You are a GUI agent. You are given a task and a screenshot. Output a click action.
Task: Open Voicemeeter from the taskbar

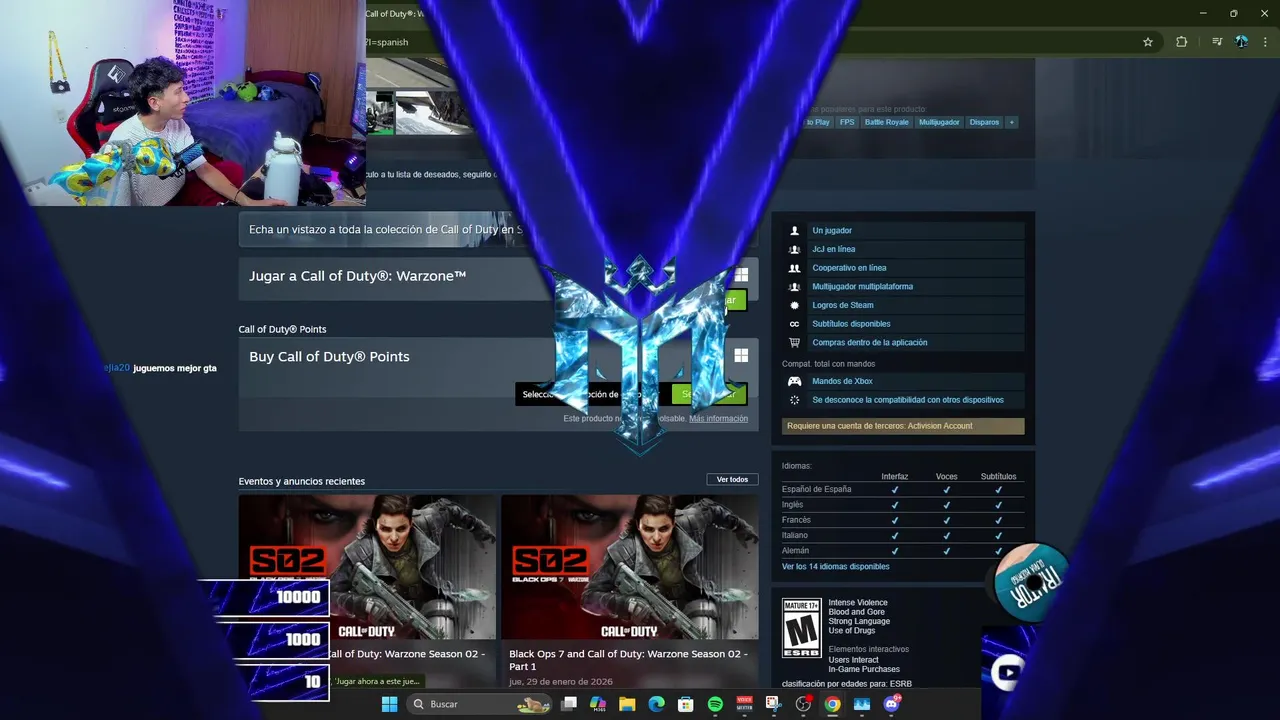point(744,704)
